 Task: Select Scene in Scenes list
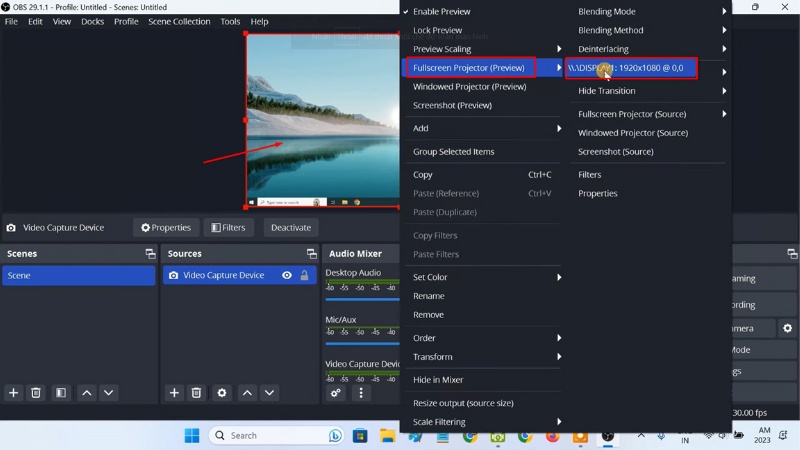tap(79, 276)
